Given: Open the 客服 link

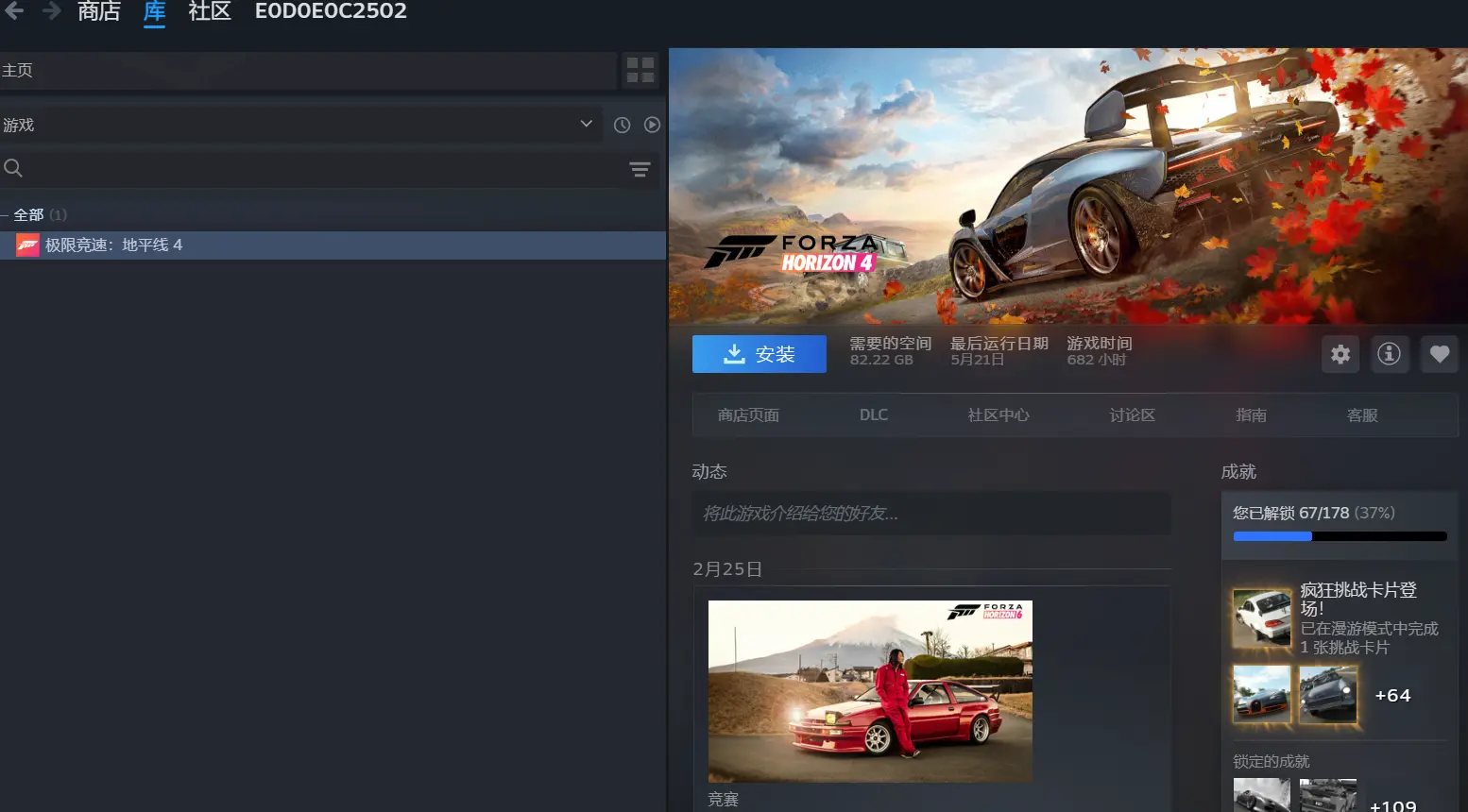Looking at the screenshot, I should [1362, 415].
